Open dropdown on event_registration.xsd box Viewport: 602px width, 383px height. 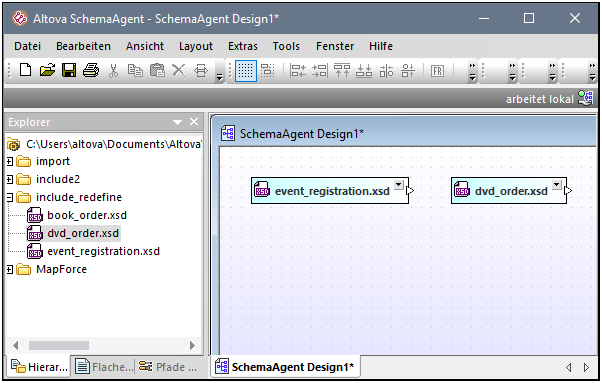tap(399, 185)
